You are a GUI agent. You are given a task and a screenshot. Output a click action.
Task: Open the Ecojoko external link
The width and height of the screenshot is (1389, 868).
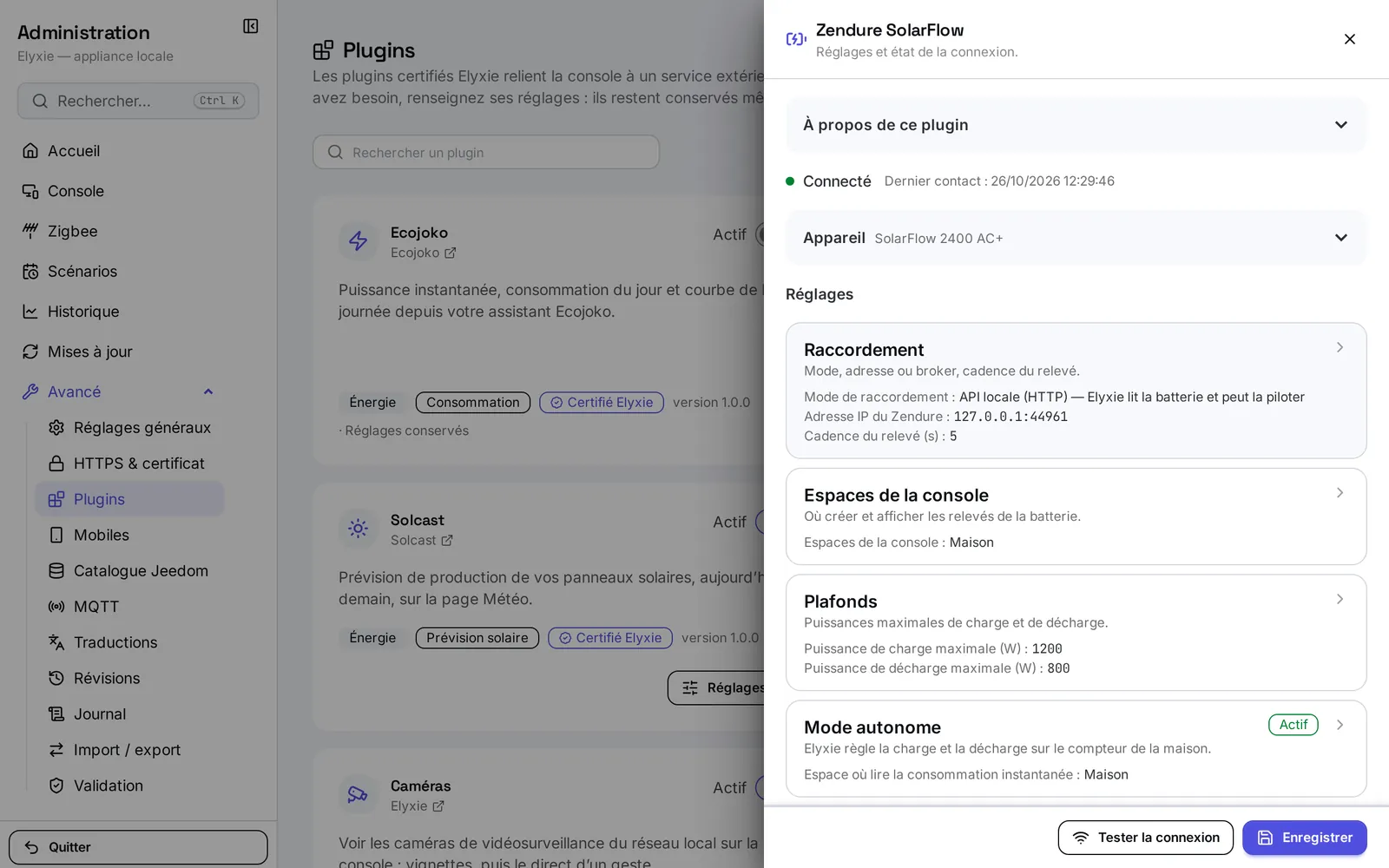pos(424,253)
